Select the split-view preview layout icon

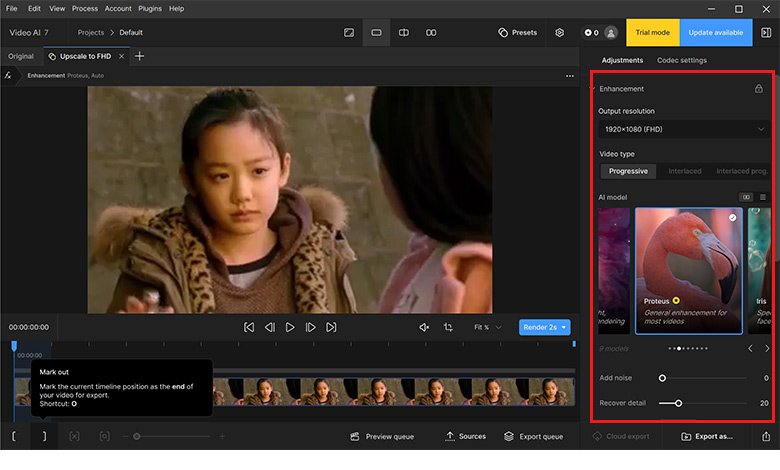tap(403, 32)
